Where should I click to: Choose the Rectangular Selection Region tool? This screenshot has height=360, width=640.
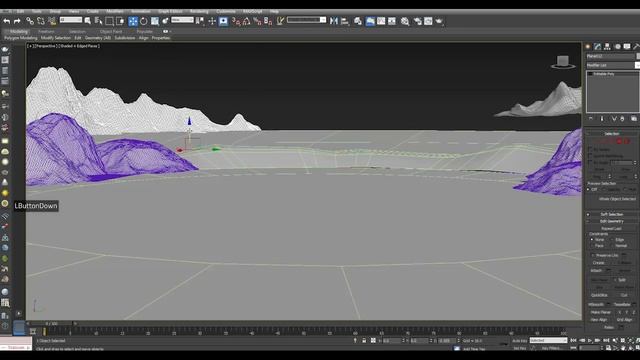point(109,21)
